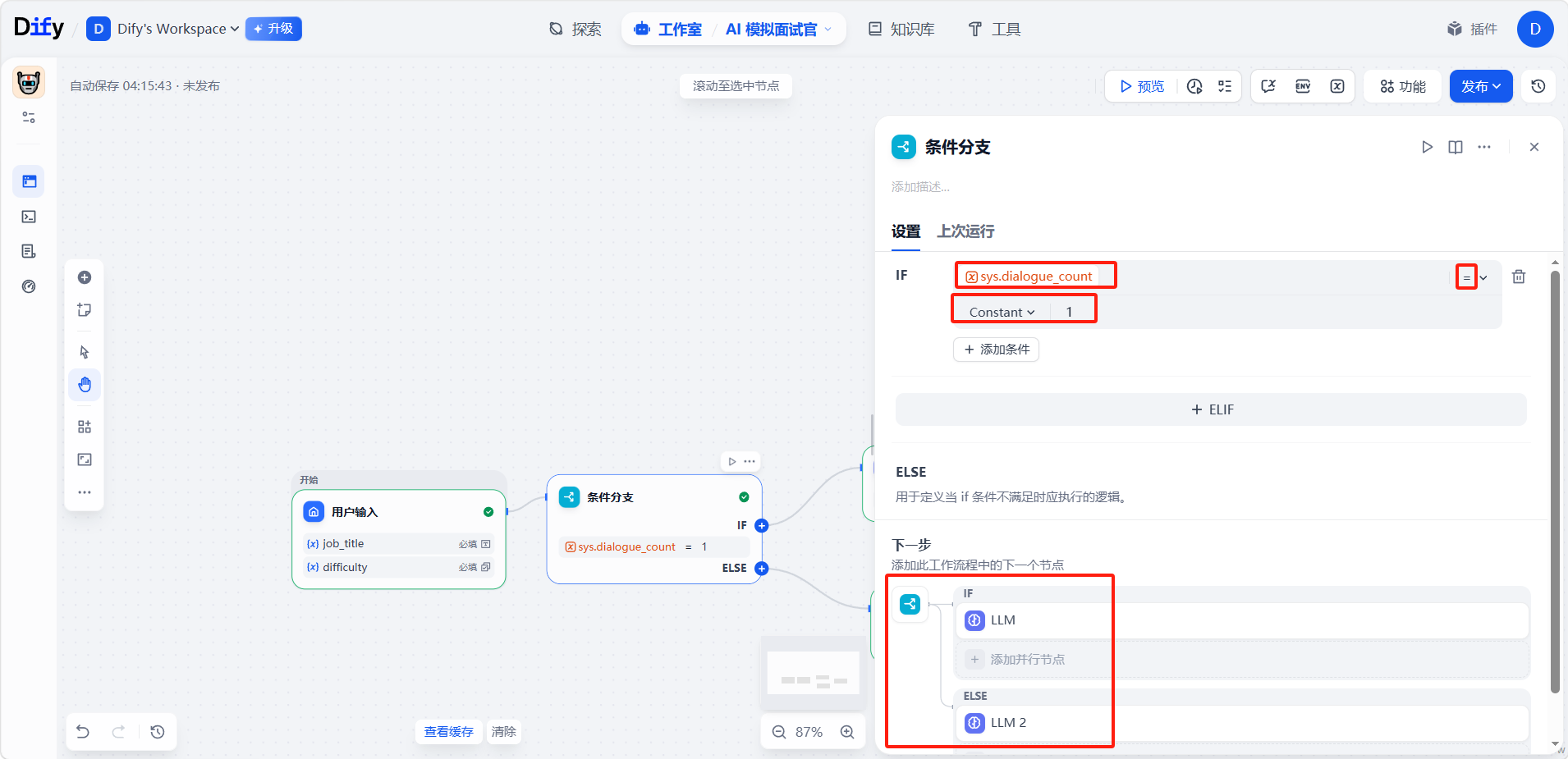
Task: Select the hand pan tool
Action: coord(85,385)
